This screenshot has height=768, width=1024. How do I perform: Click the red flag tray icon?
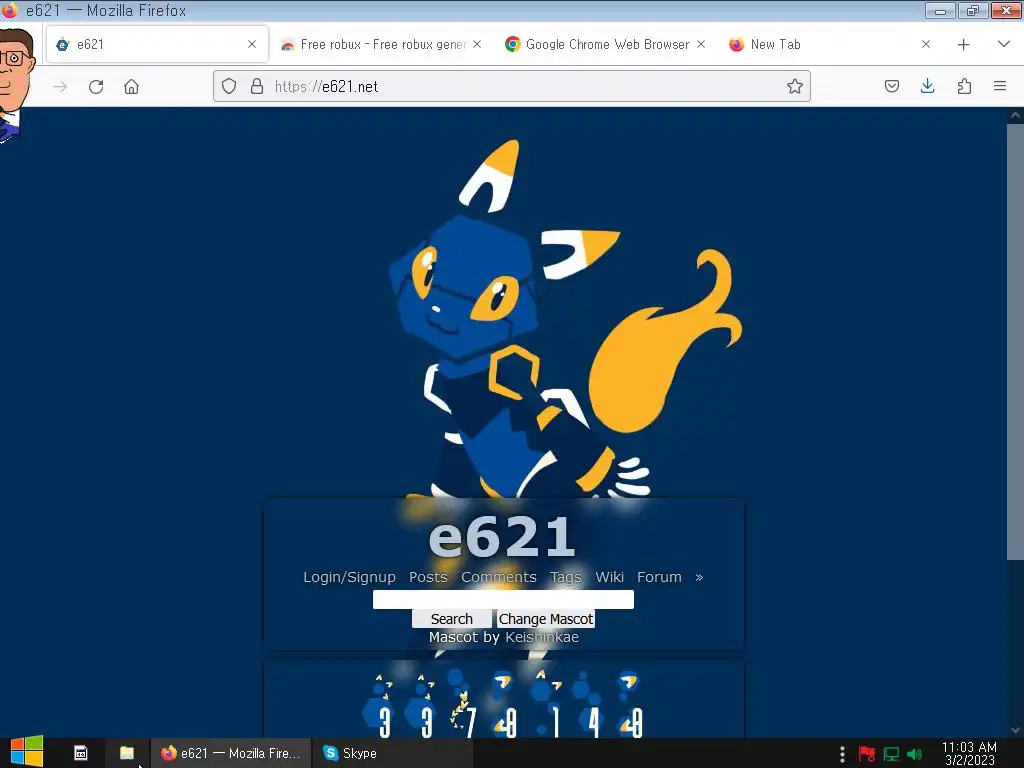867,754
